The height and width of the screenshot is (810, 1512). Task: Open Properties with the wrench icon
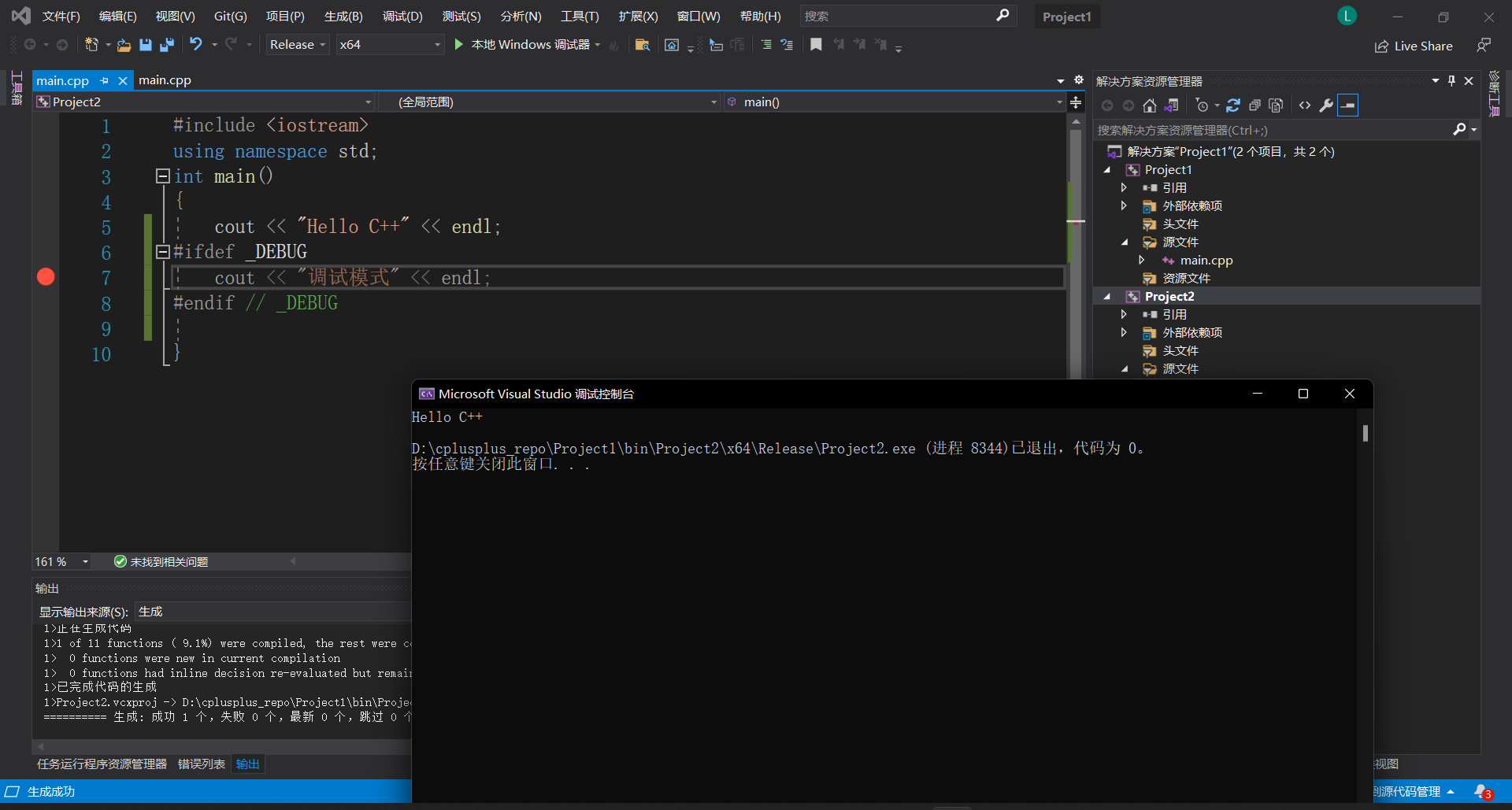(x=1327, y=105)
